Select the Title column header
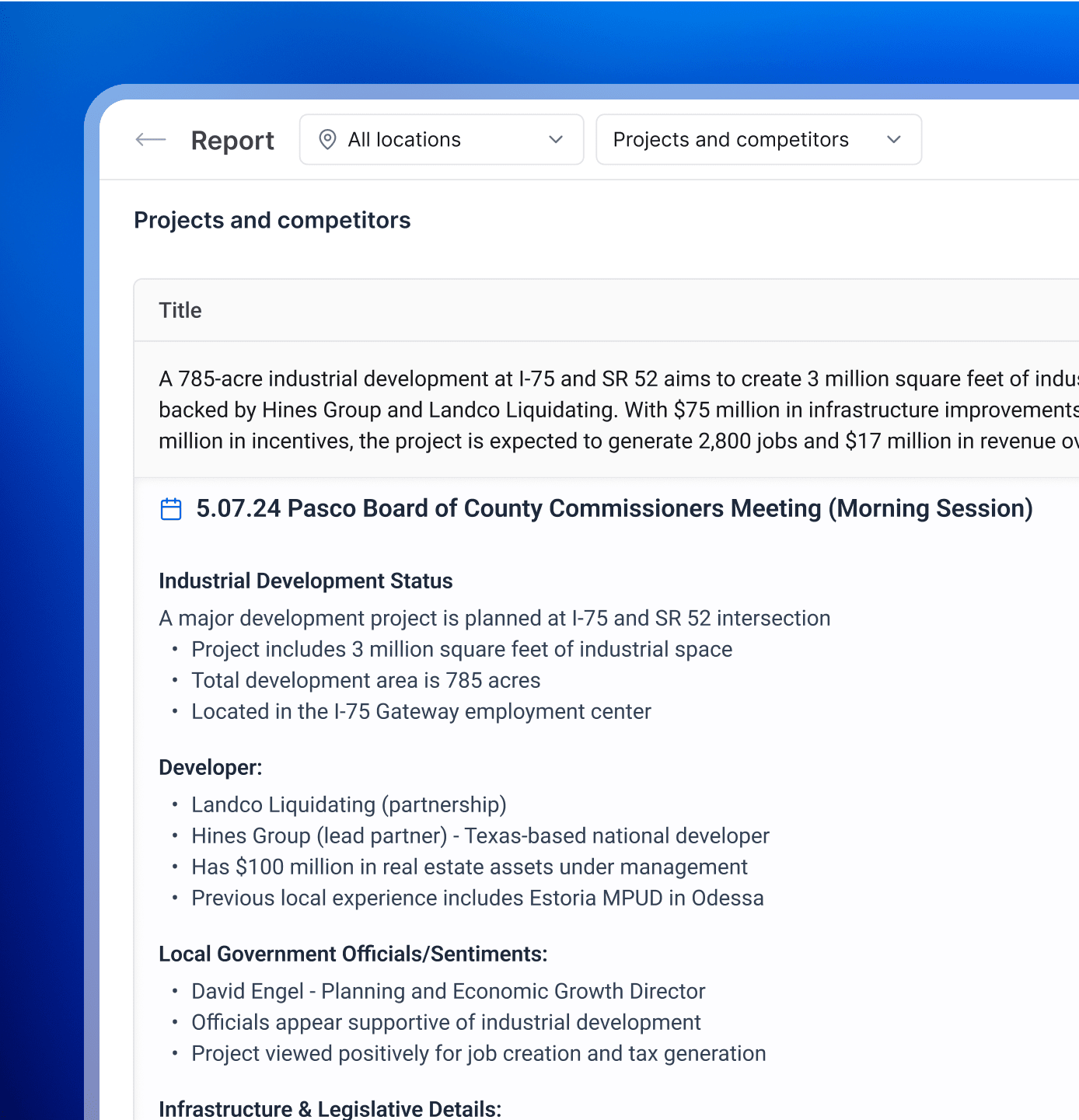Viewport: 1079px width, 1120px height. click(180, 311)
